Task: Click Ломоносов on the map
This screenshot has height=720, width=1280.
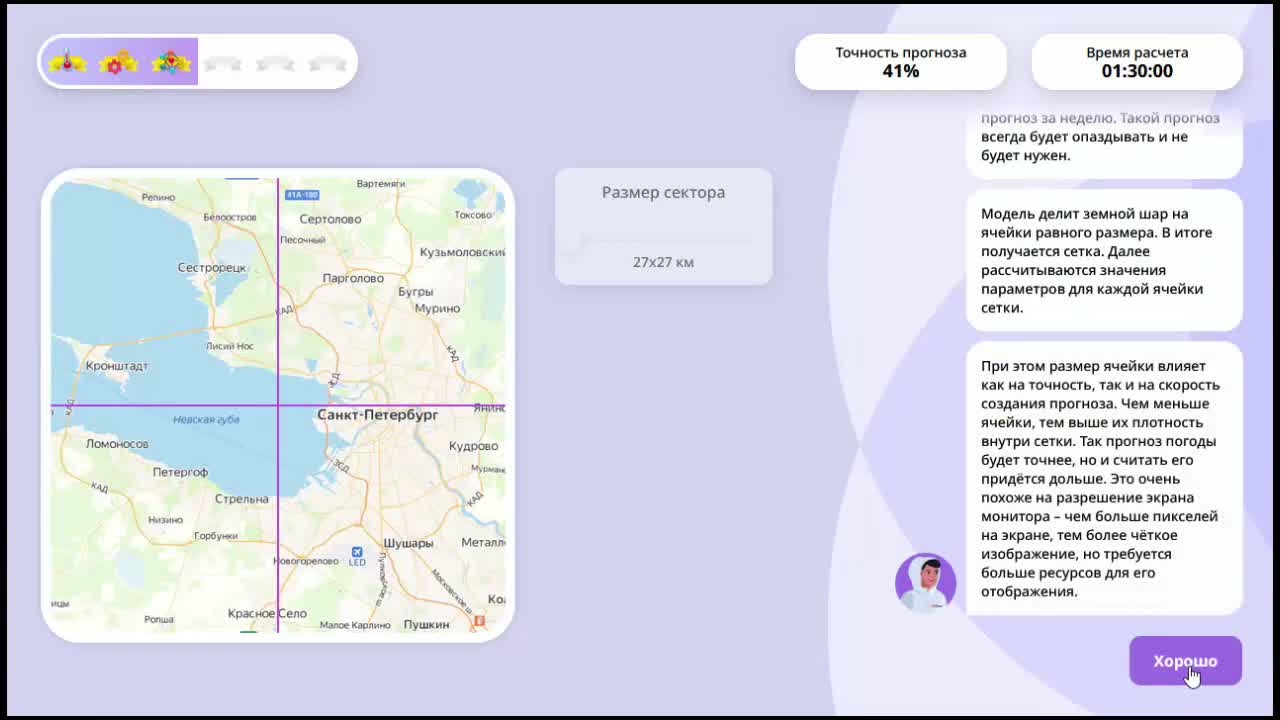Action: pos(117,444)
